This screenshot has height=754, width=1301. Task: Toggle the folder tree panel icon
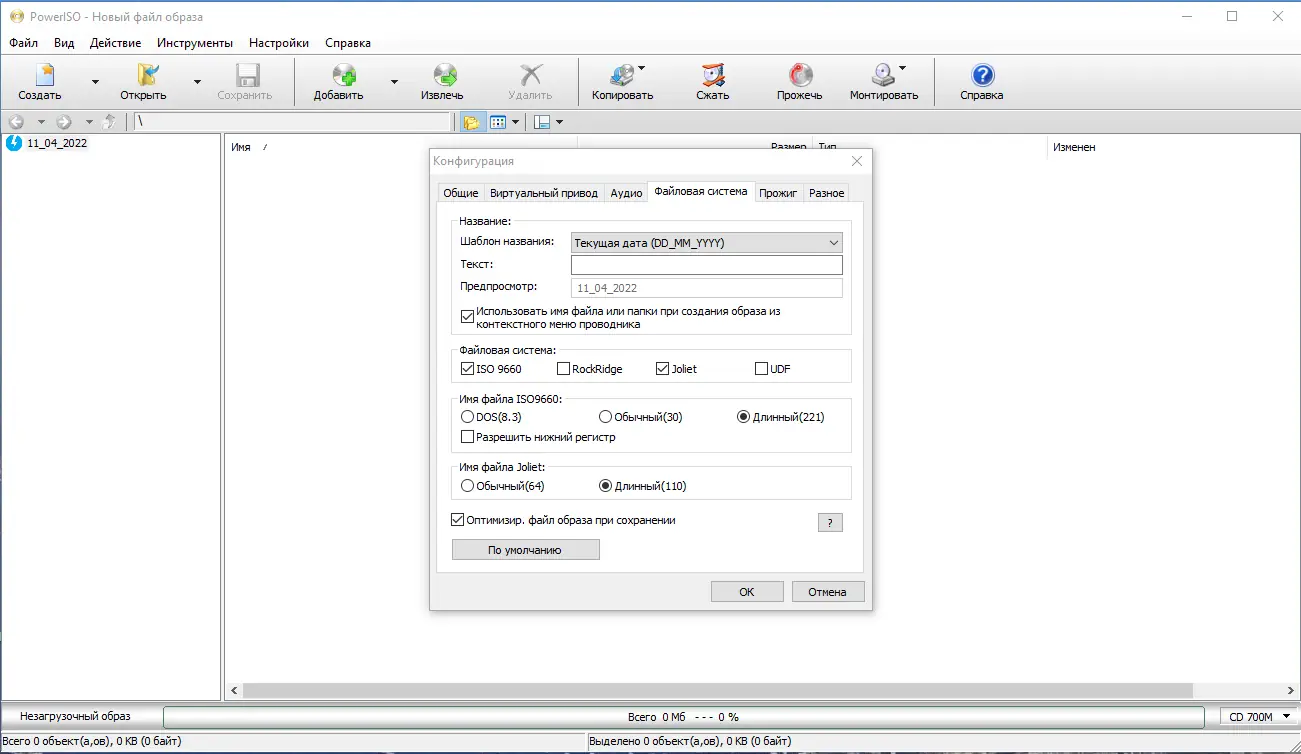tap(471, 122)
